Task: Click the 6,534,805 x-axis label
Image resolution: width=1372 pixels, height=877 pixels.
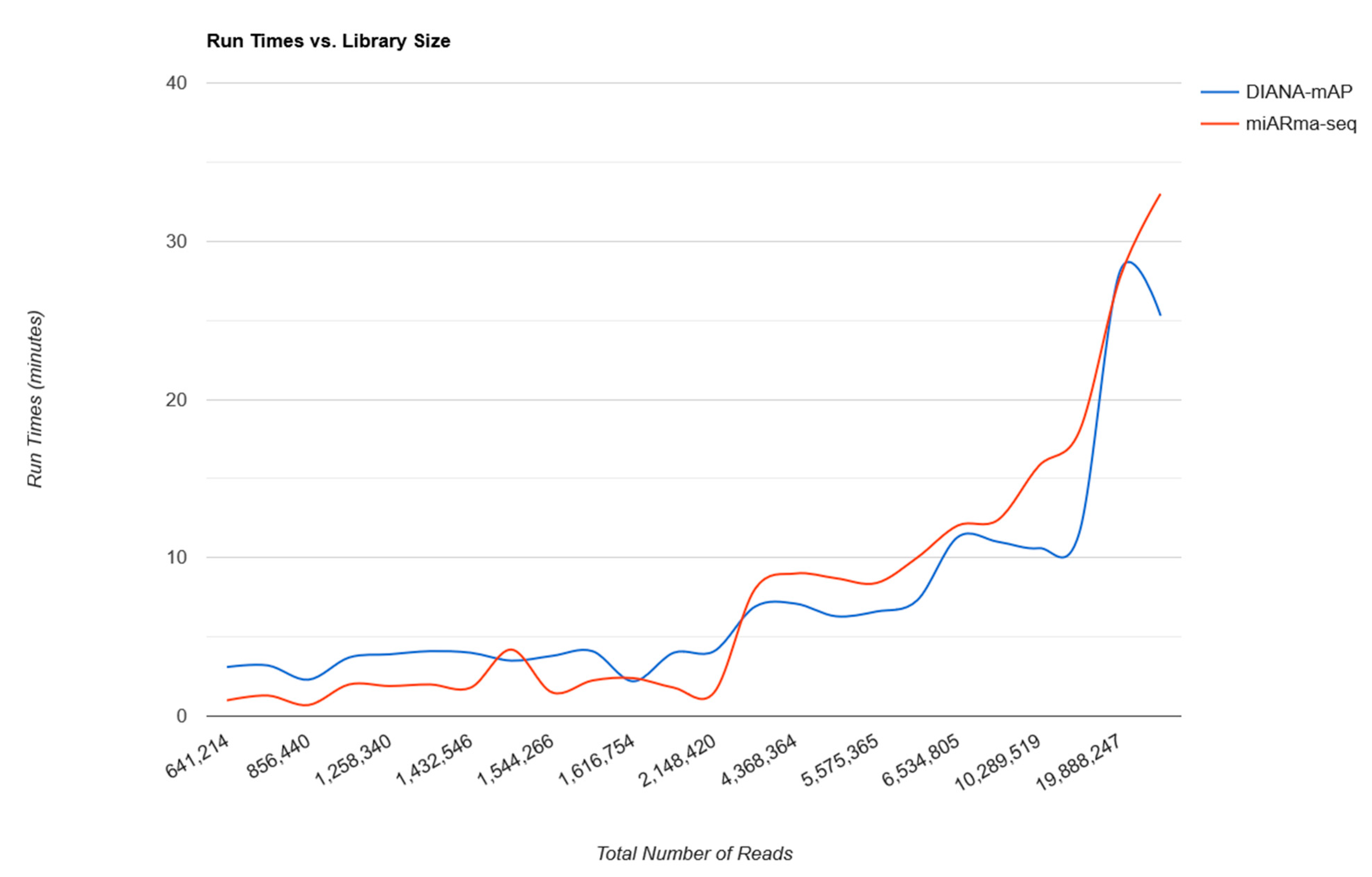Action: coord(921,760)
